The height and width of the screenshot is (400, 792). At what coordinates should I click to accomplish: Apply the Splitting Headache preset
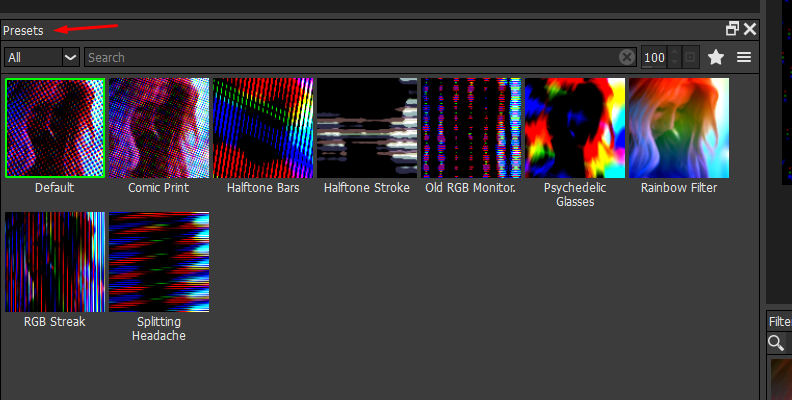click(159, 262)
